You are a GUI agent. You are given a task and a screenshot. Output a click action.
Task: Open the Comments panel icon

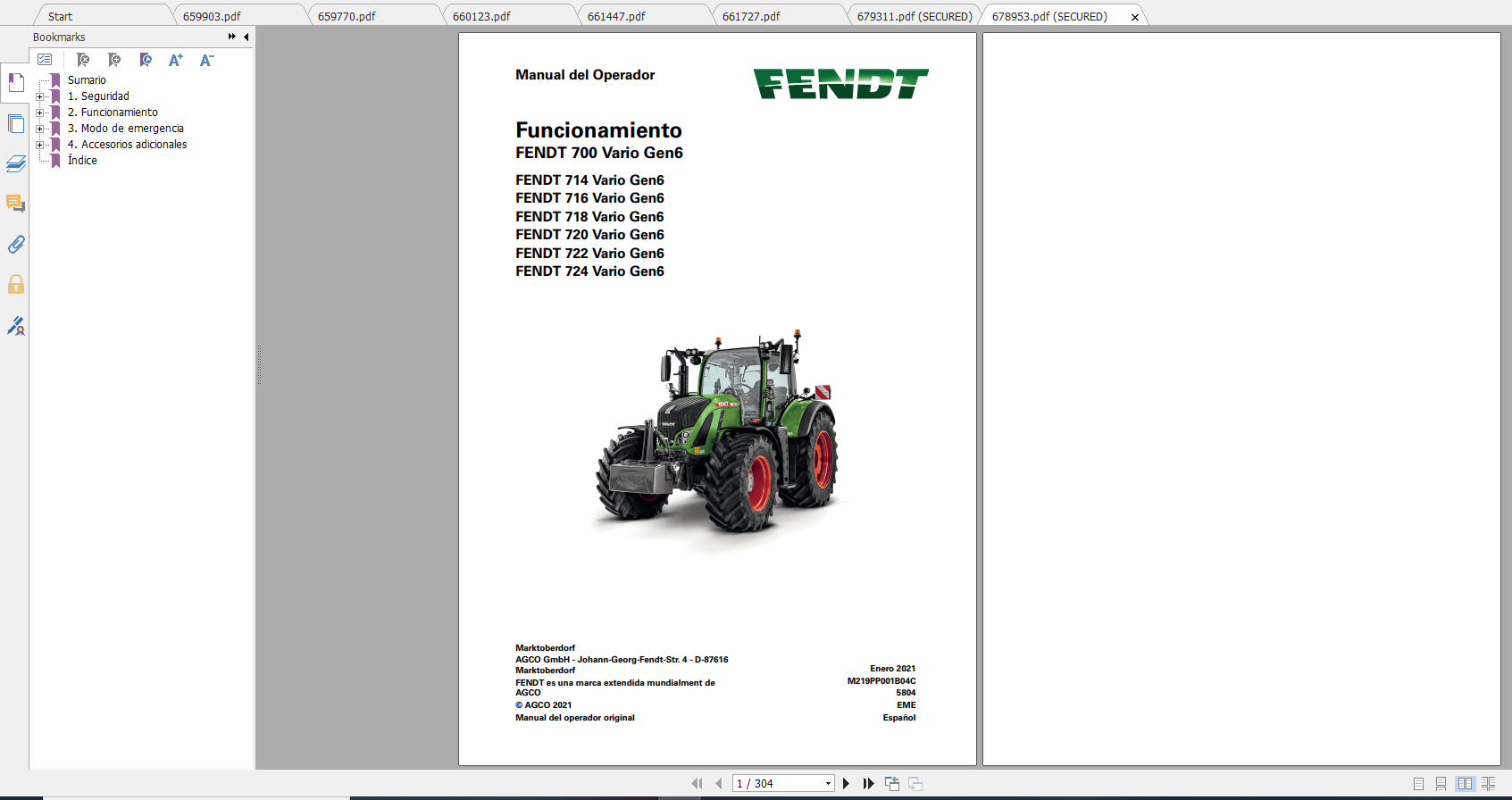tap(16, 204)
